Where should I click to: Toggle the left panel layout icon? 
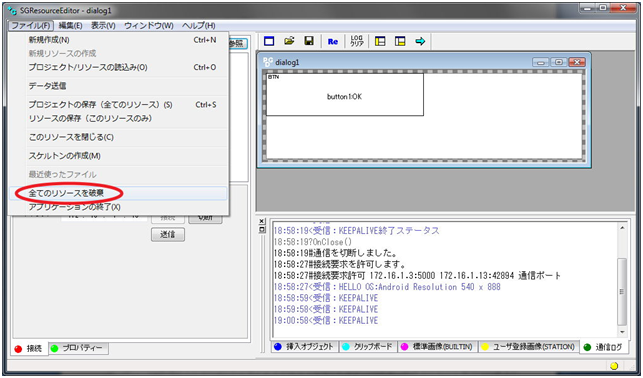[380, 41]
